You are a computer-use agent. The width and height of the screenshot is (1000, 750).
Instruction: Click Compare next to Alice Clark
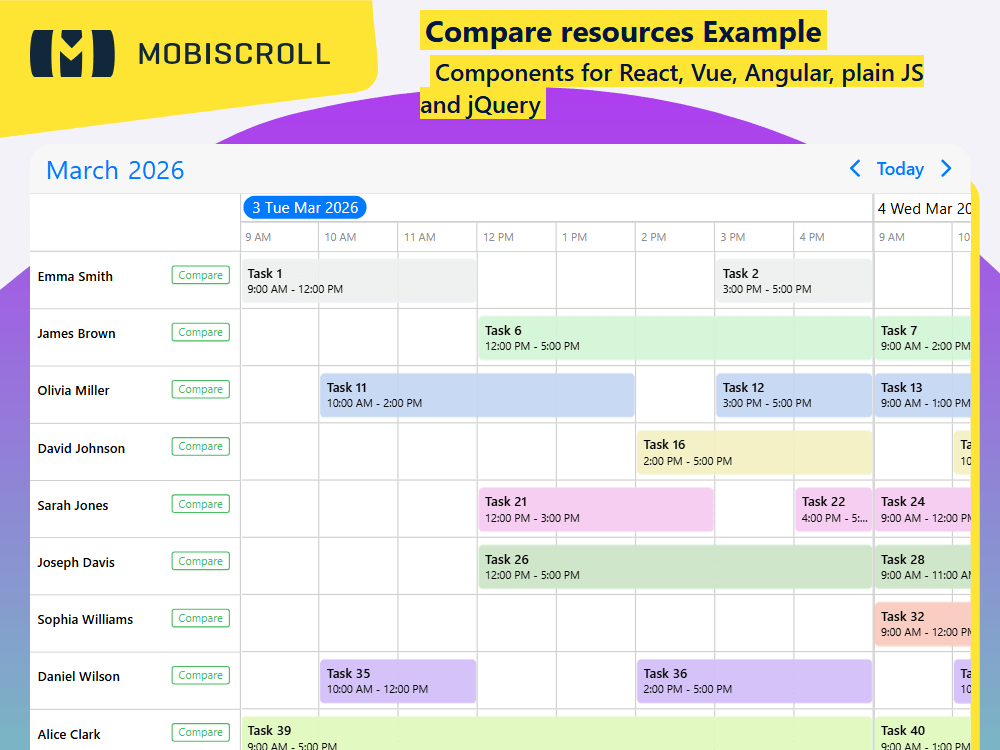pos(200,732)
